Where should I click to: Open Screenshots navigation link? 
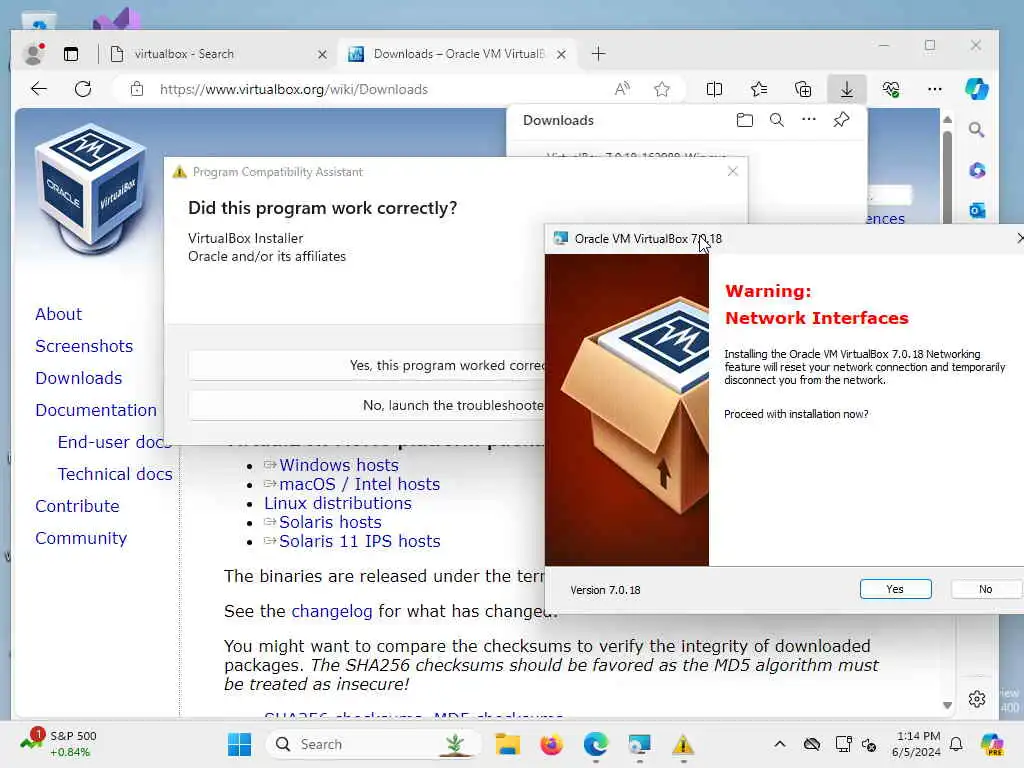tap(84, 346)
